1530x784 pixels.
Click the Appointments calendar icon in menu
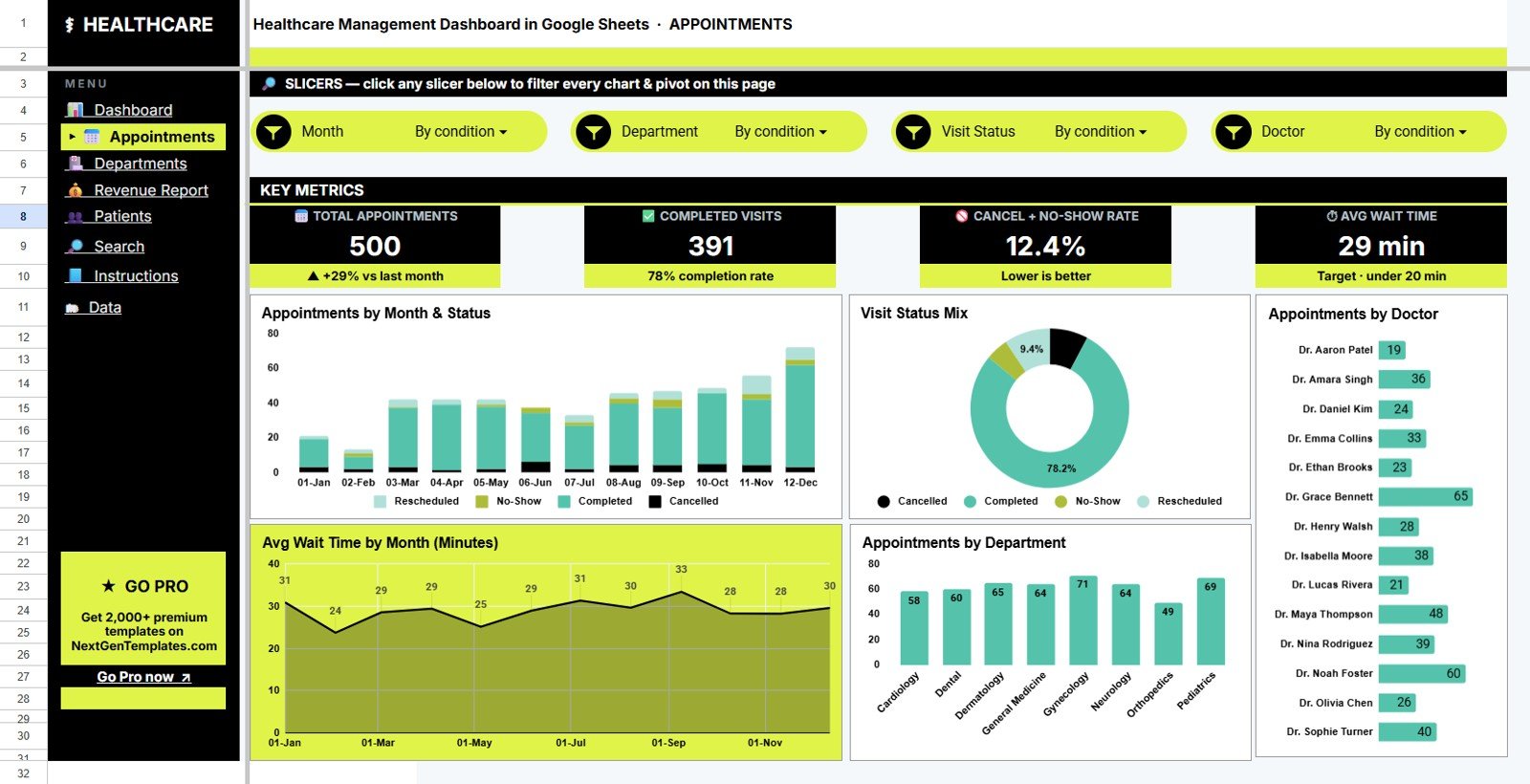pos(92,137)
